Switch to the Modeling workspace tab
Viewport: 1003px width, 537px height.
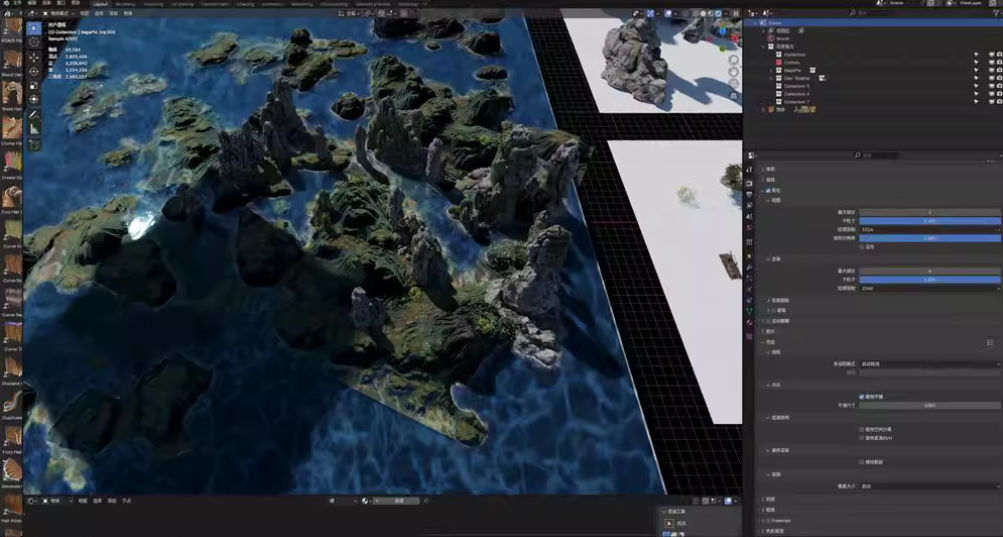126,4
